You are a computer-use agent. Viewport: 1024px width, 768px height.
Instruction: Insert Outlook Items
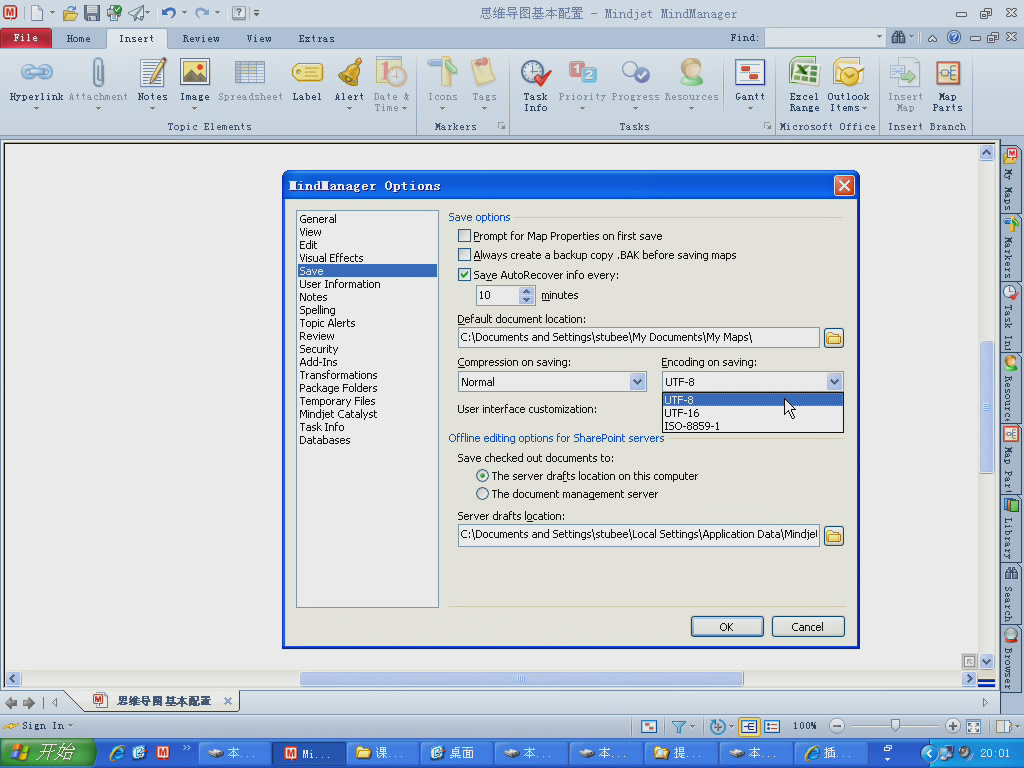click(848, 85)
